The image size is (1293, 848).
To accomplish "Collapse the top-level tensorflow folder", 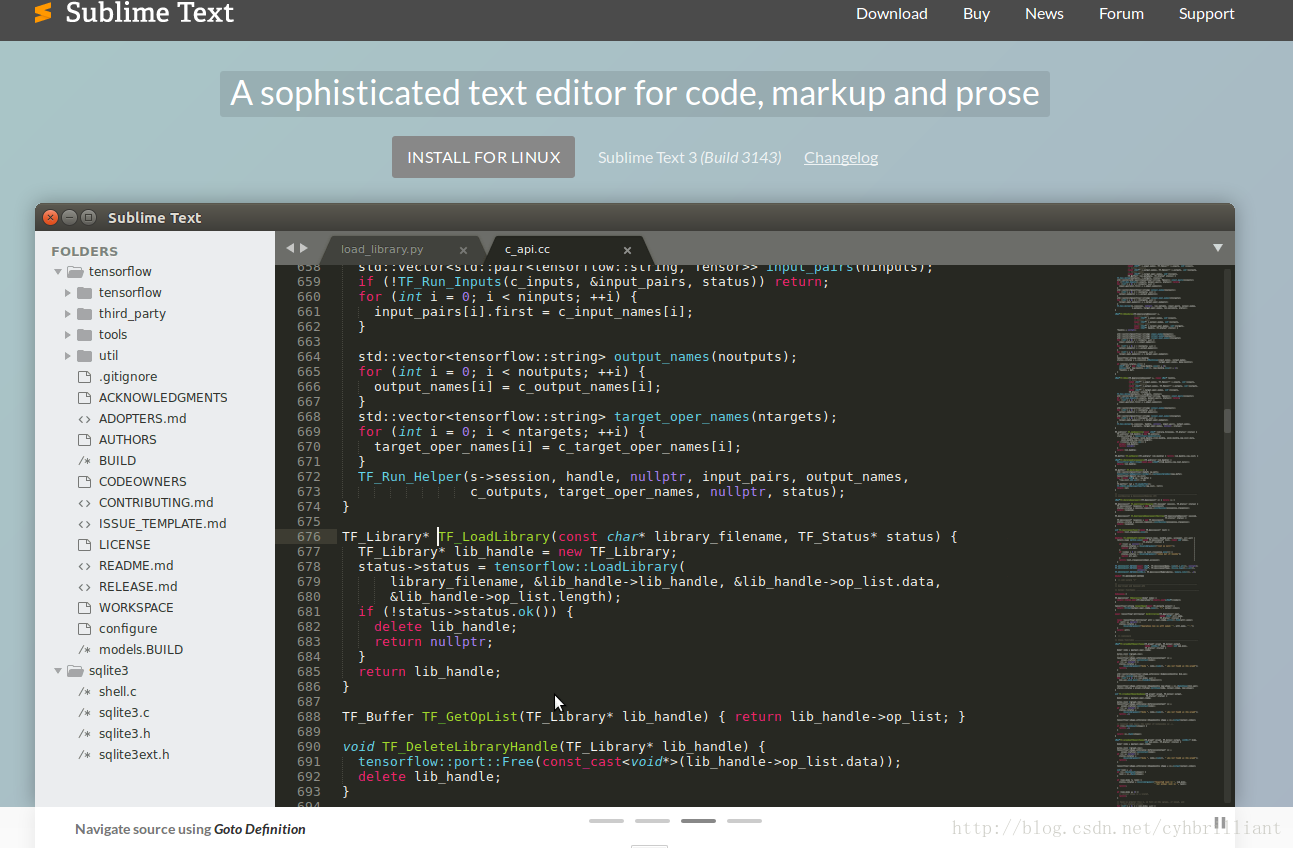I will pos(58,272).
